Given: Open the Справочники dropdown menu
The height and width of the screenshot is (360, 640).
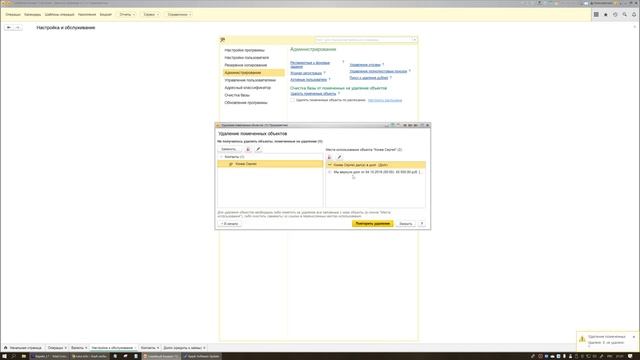Looking at the screenshot, I should (x=179, y=14).
